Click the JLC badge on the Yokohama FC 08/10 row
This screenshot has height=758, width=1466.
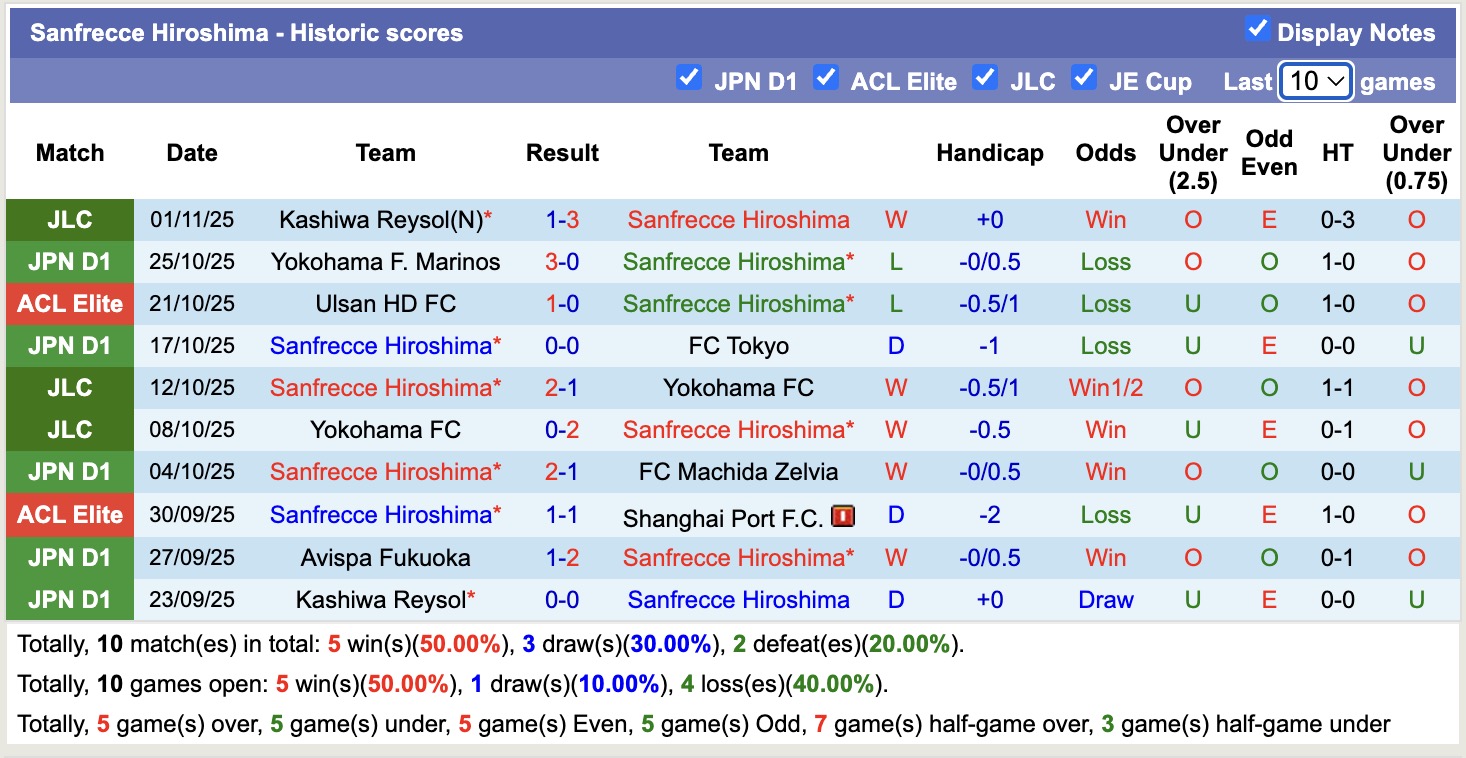point(69,429)
